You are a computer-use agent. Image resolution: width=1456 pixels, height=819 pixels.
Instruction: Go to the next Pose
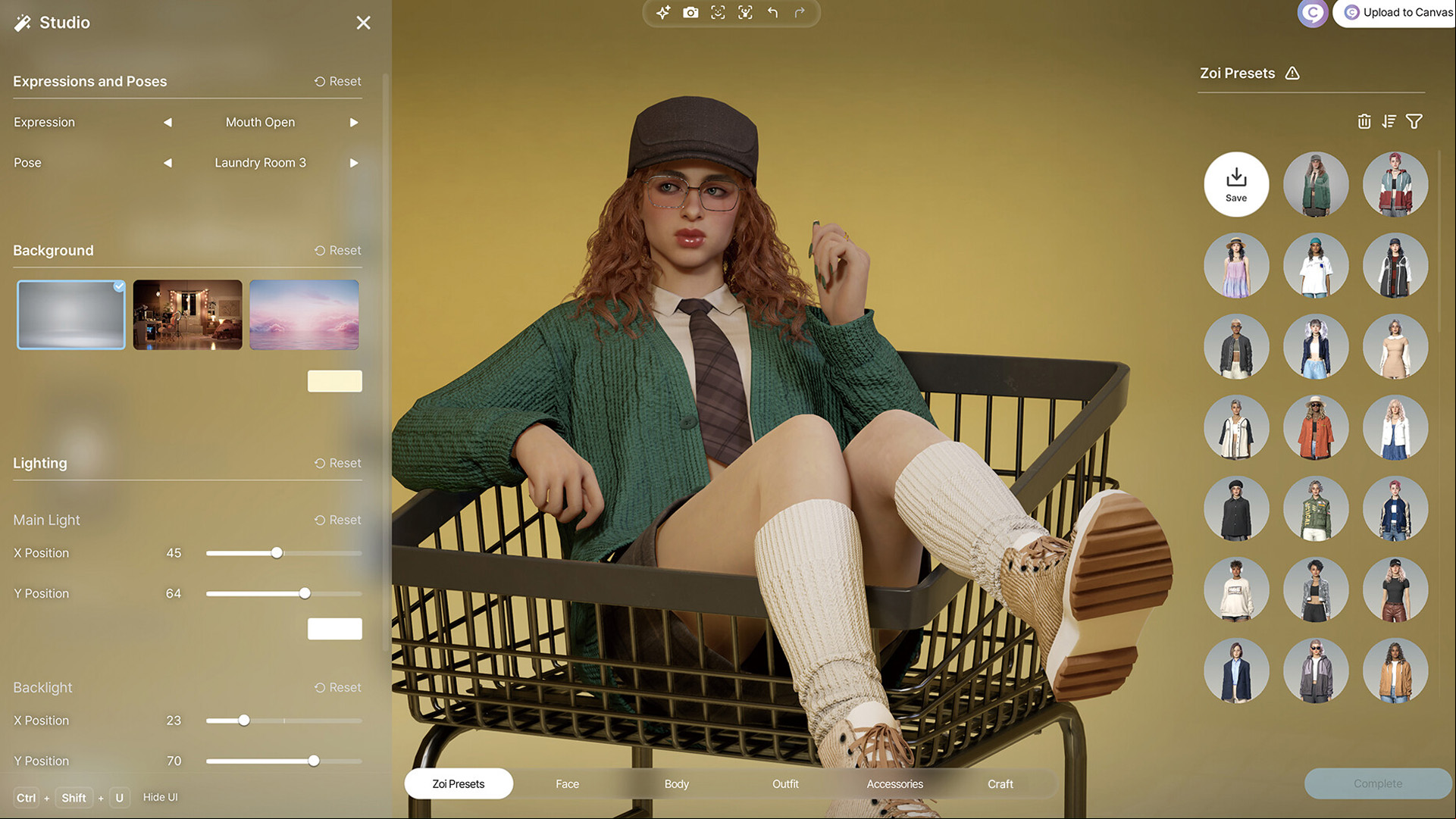354,163
